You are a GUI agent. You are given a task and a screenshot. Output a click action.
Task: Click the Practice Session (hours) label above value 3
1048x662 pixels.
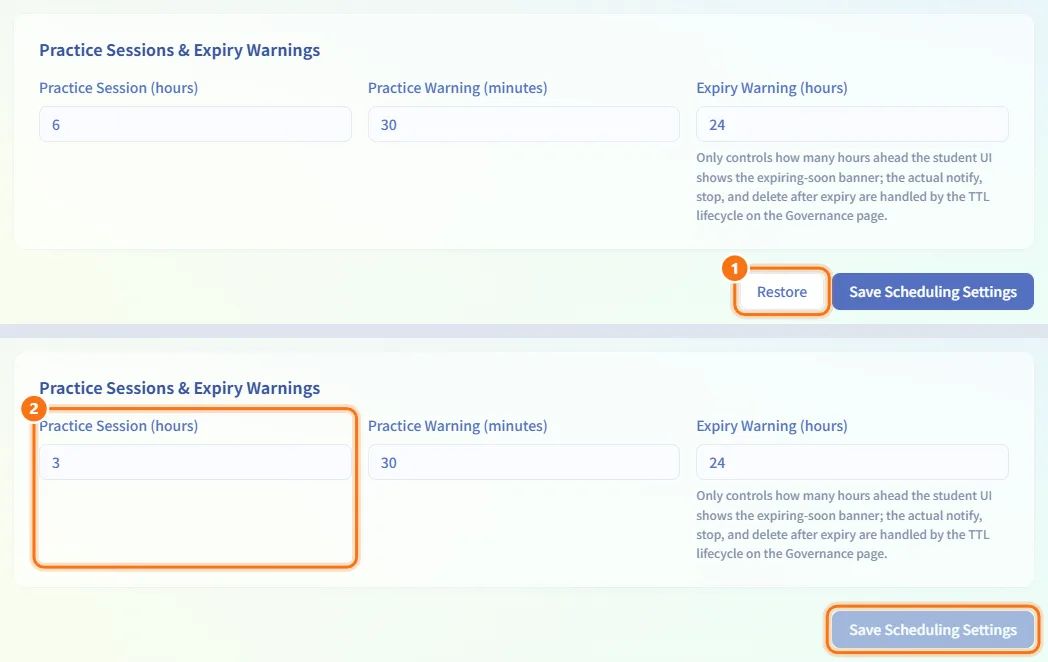118,426
